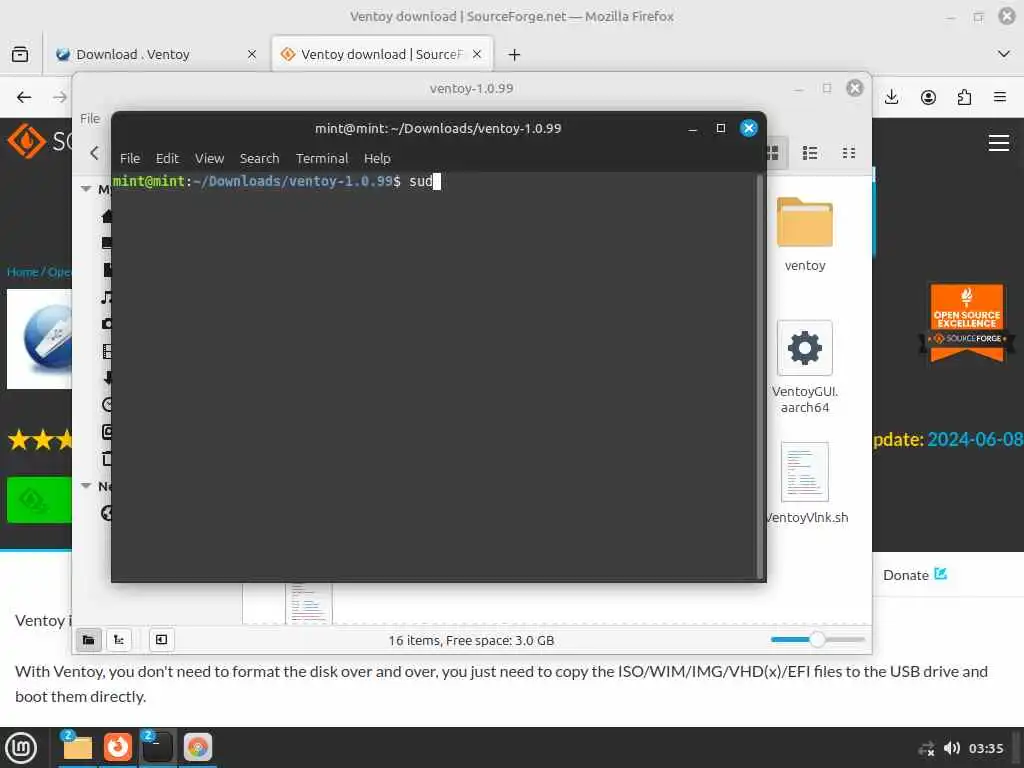
Task: Close the Download . Ventoy tab
Action: pos(251,54)
